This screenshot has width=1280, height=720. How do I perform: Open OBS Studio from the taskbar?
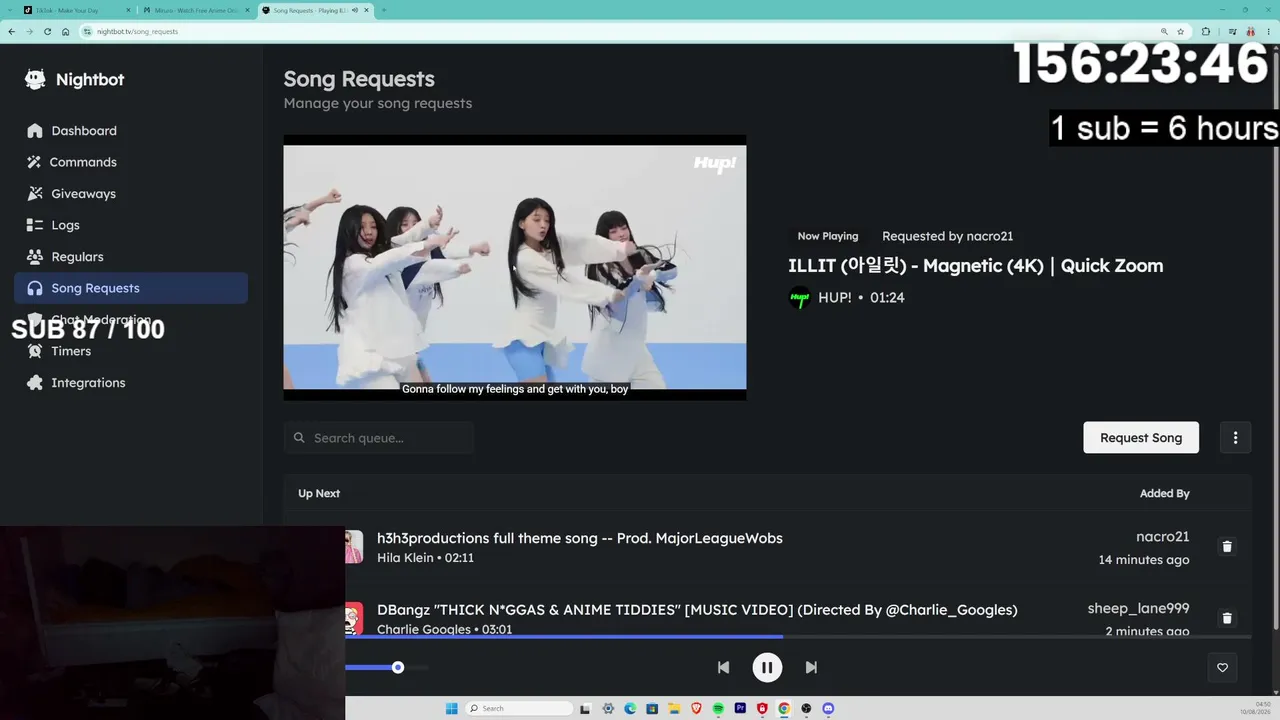click(806, 708)
